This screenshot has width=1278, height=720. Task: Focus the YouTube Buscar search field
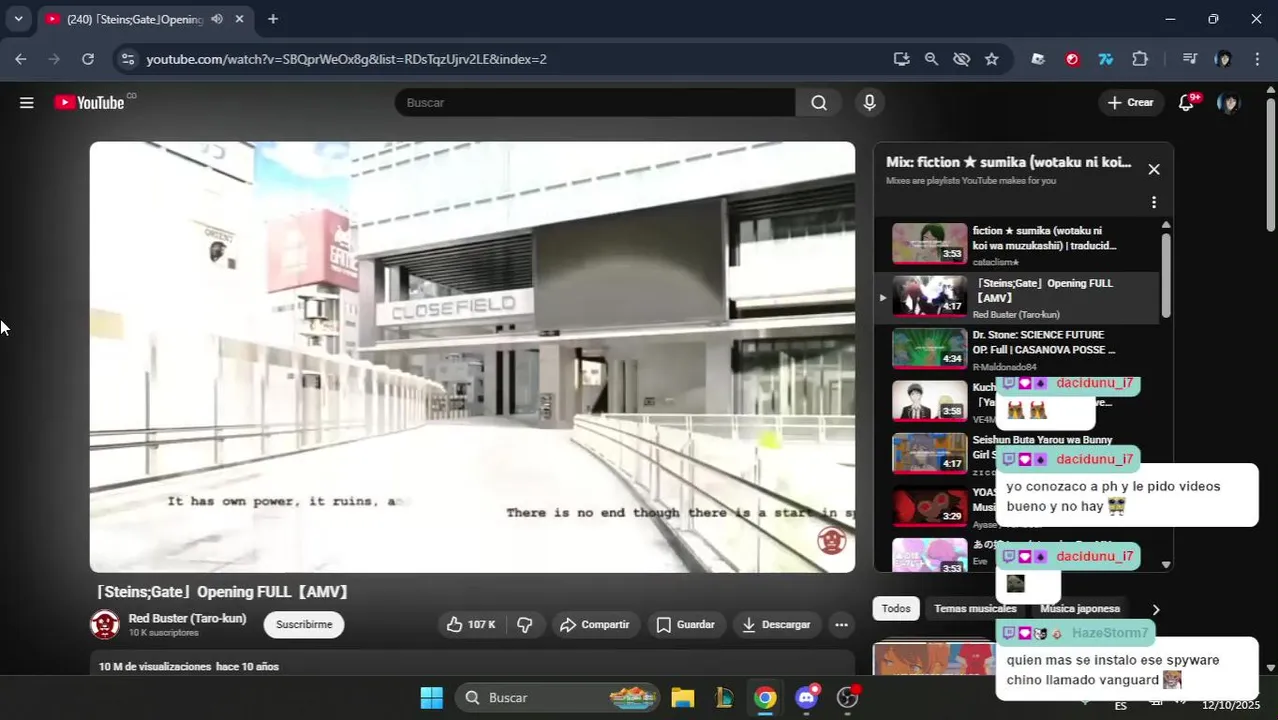[595, 102]
